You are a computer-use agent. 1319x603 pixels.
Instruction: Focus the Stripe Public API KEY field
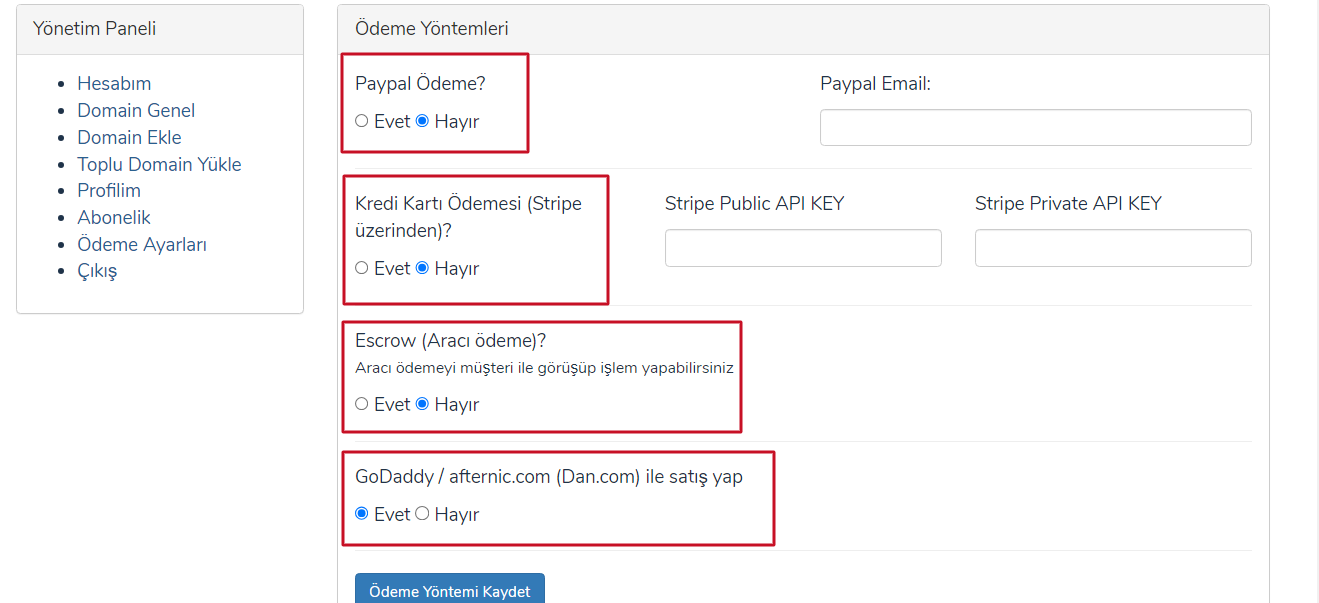(803, 248)
